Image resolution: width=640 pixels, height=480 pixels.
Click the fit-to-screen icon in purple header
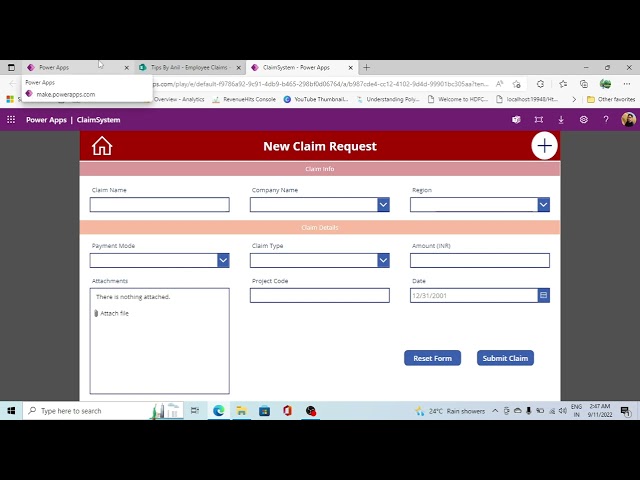pyautogui.click(x=539, y=120)
